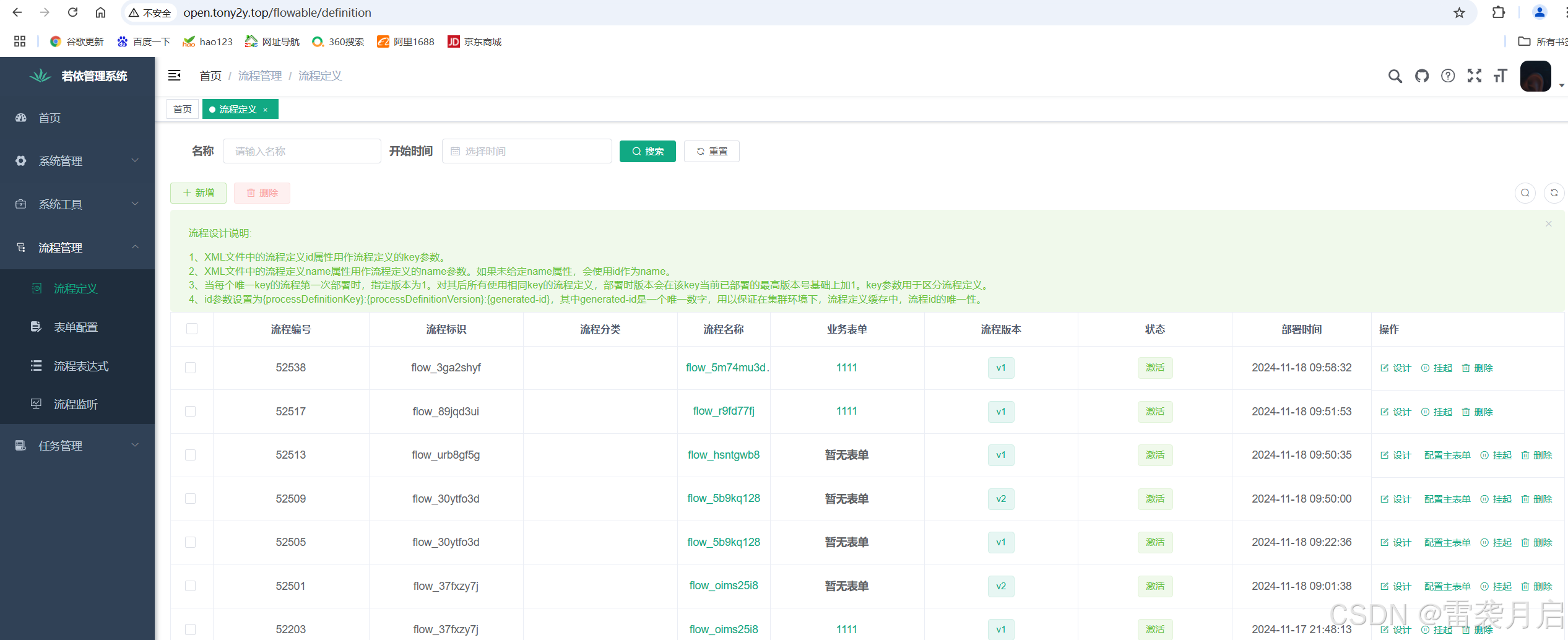Switch to the 首页 tab
This screenshot has height=640, width=1568.
click(182, 109)
